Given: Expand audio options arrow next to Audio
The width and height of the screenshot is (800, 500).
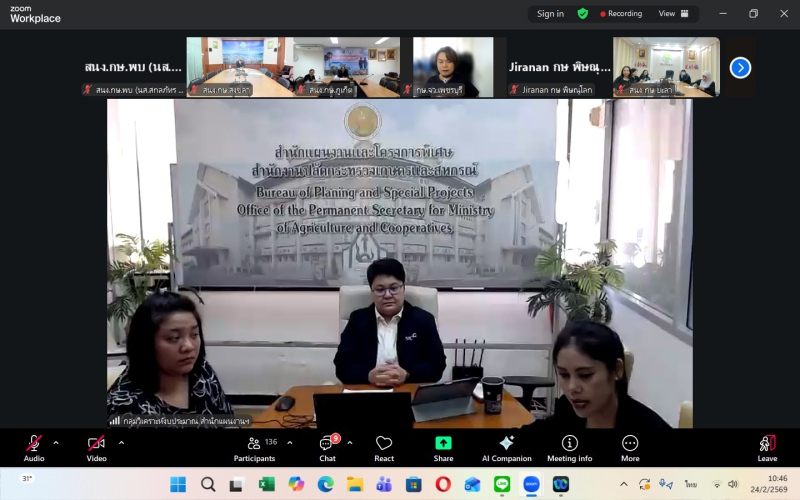Looking at the screenshot, I should (x=56, y=442).
